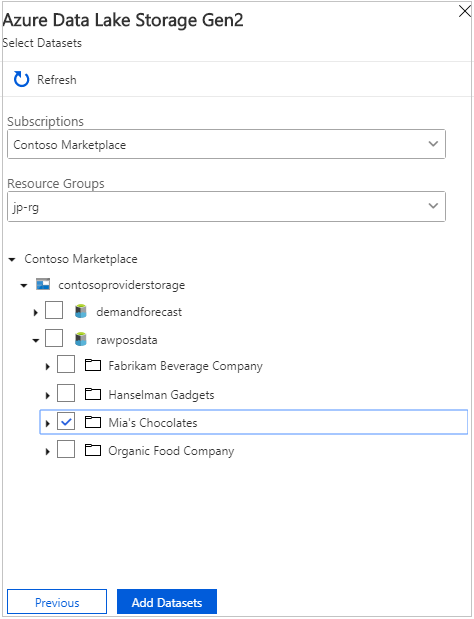Check the Fabrikam Beverage Company checkbox
The image size is (474, 619).
(66, 364)
